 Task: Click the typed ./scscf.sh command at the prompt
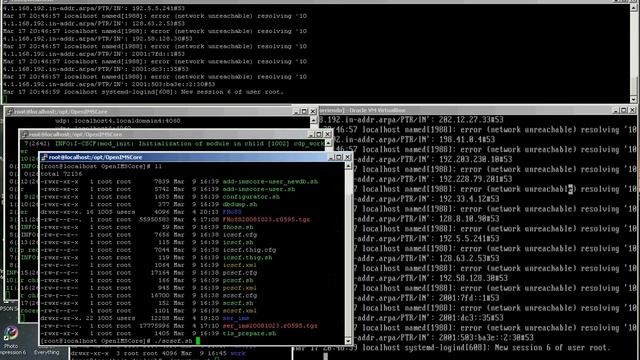173,341
